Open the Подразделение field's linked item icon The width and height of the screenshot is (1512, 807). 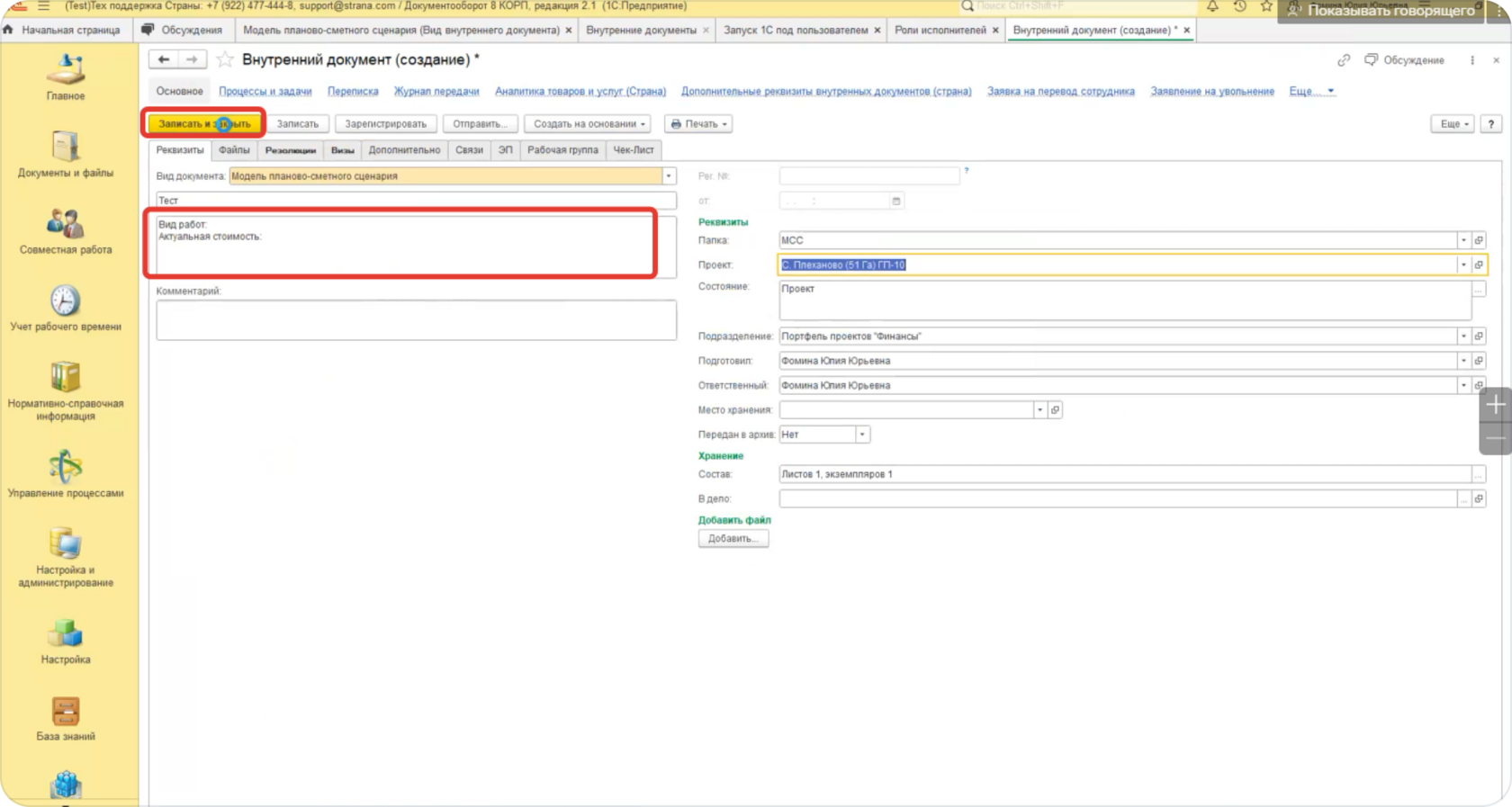pyautogui.click(x=1479, y=336)
